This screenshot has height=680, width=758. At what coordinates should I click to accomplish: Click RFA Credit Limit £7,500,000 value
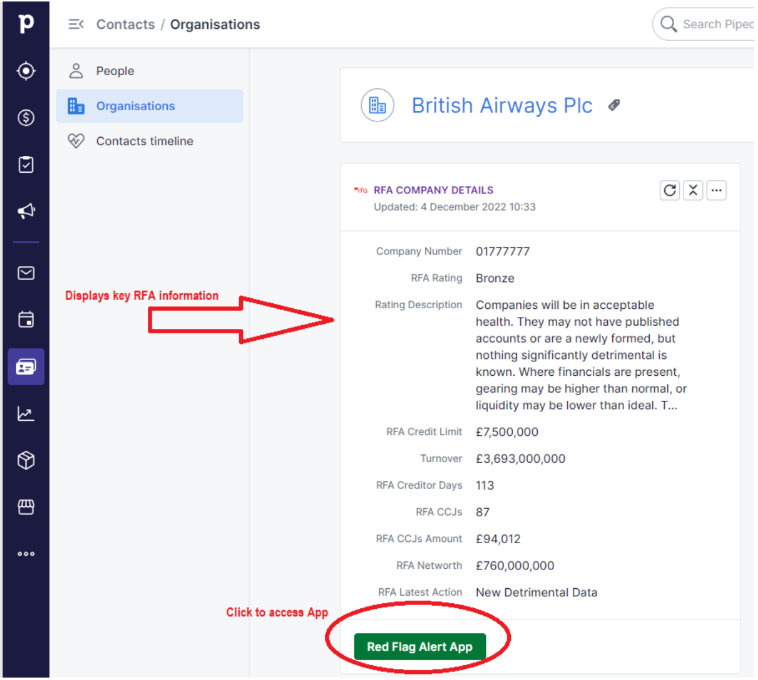[x=507, y=432]
